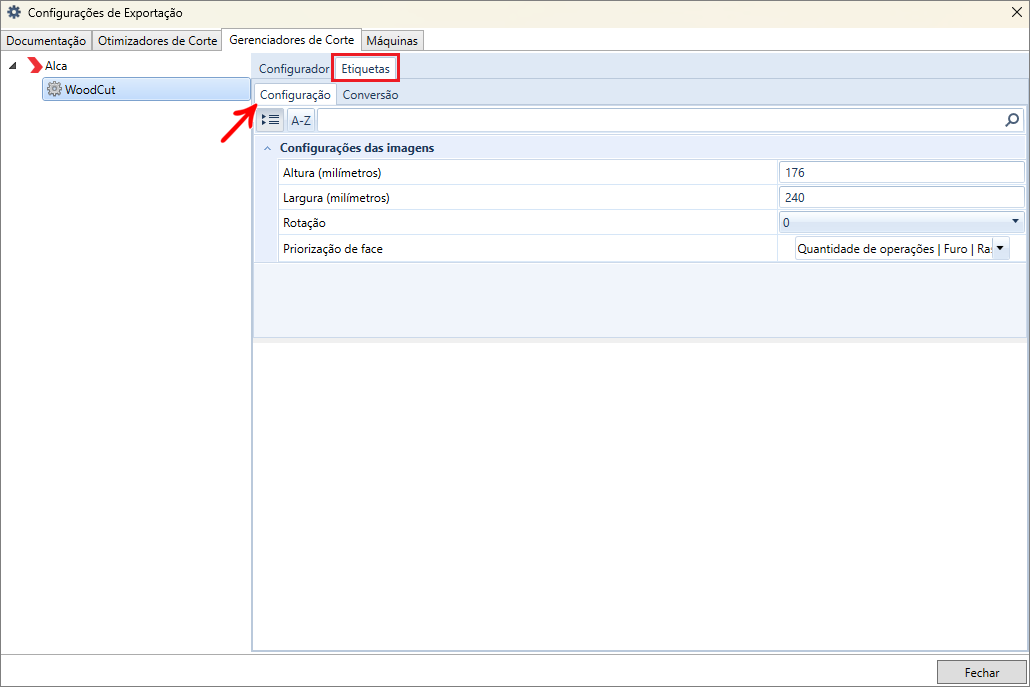This screenshot has width=1030, height=687.
Task: Click the Largura (milímetros) label
Action: tap(336, 198)
